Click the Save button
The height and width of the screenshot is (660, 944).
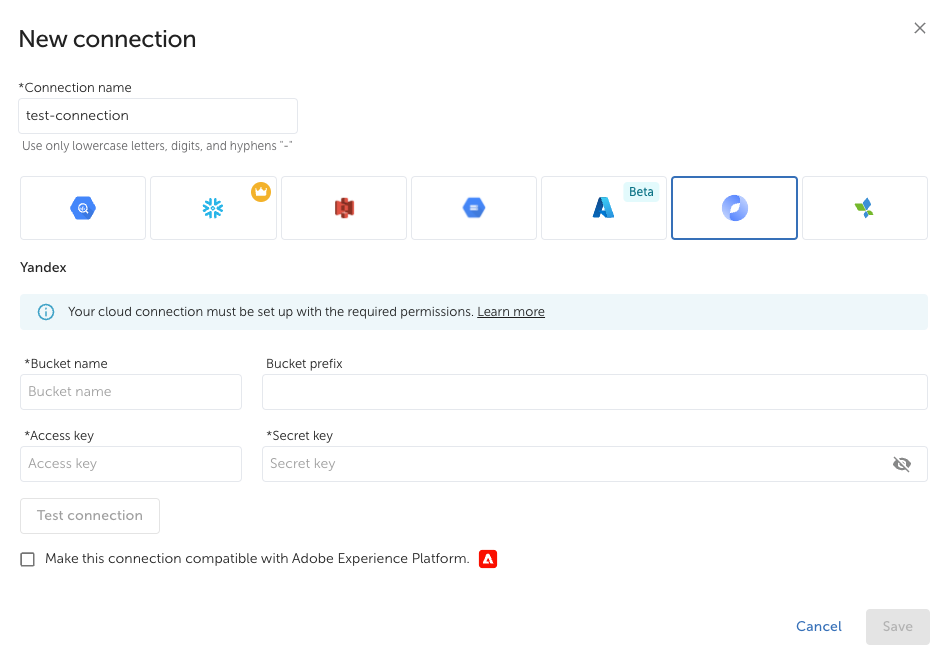[897, 626]
